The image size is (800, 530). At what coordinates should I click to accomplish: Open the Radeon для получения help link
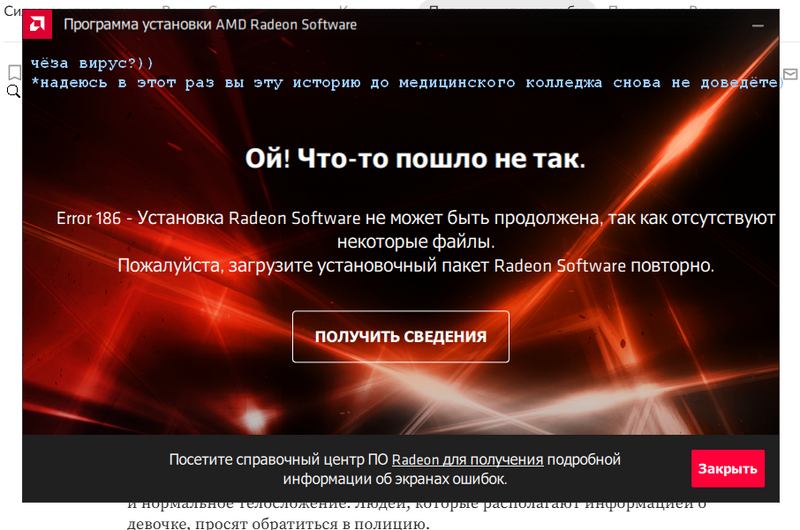coord(467,460)
